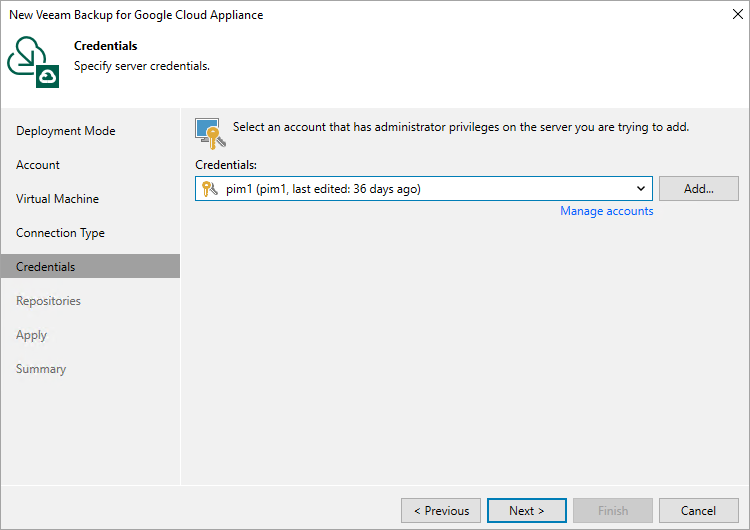Click the window title 'New Veeam Backup for Google Cloud Appliance'
Image resolution: width=750 pixels, height=530 pixels.
pos(136,15)
